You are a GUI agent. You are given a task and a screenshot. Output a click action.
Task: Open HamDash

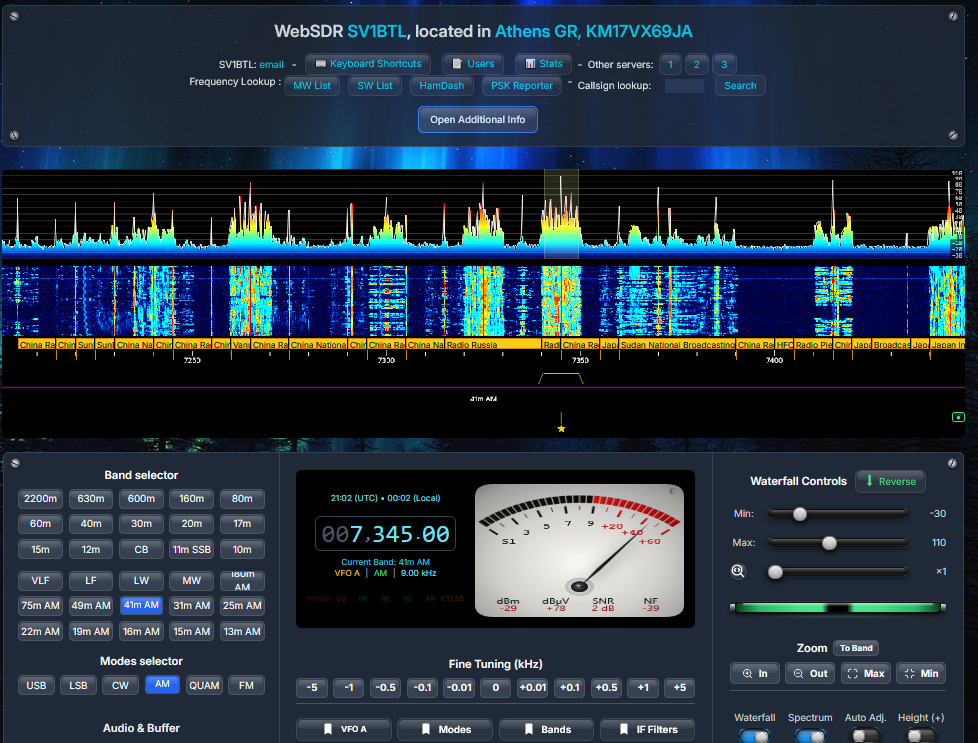442,85
